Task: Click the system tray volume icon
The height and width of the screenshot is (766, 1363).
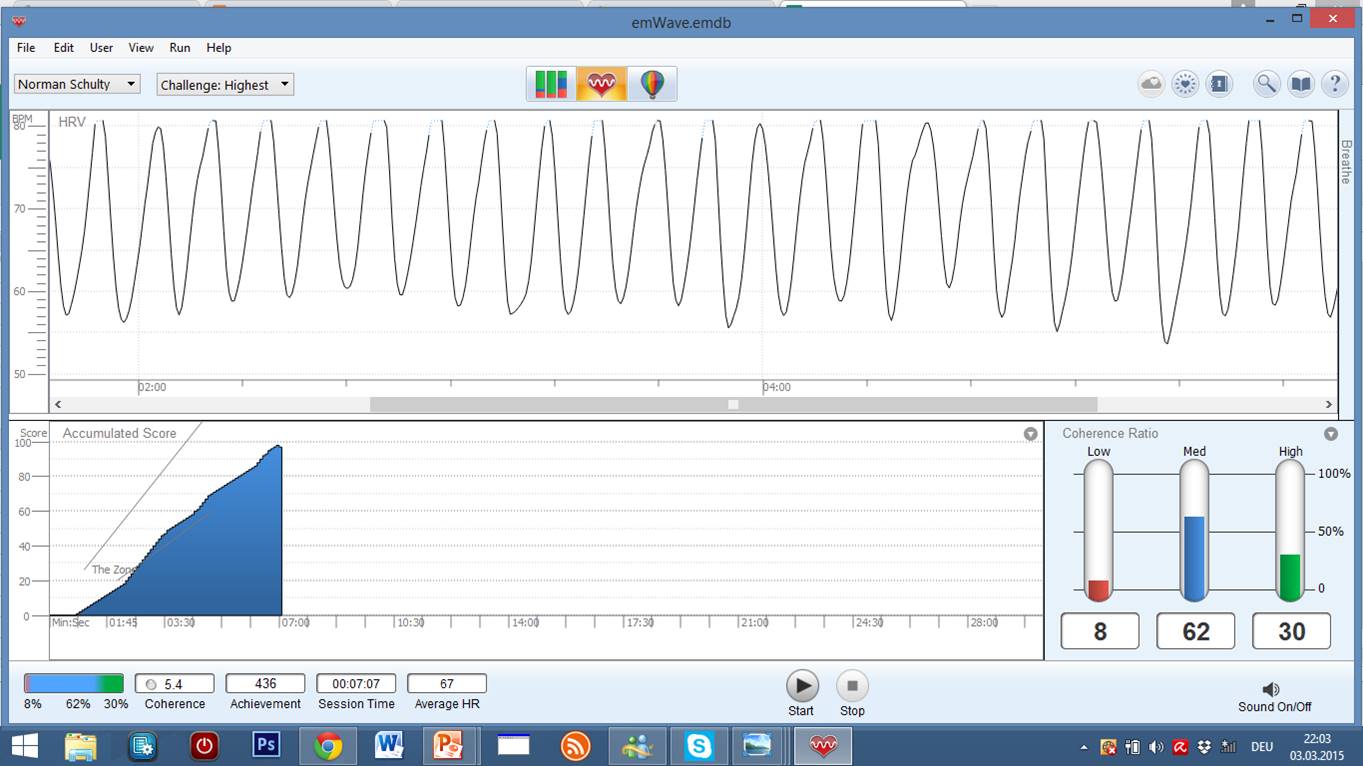Action: click(x=1156, y=747)
